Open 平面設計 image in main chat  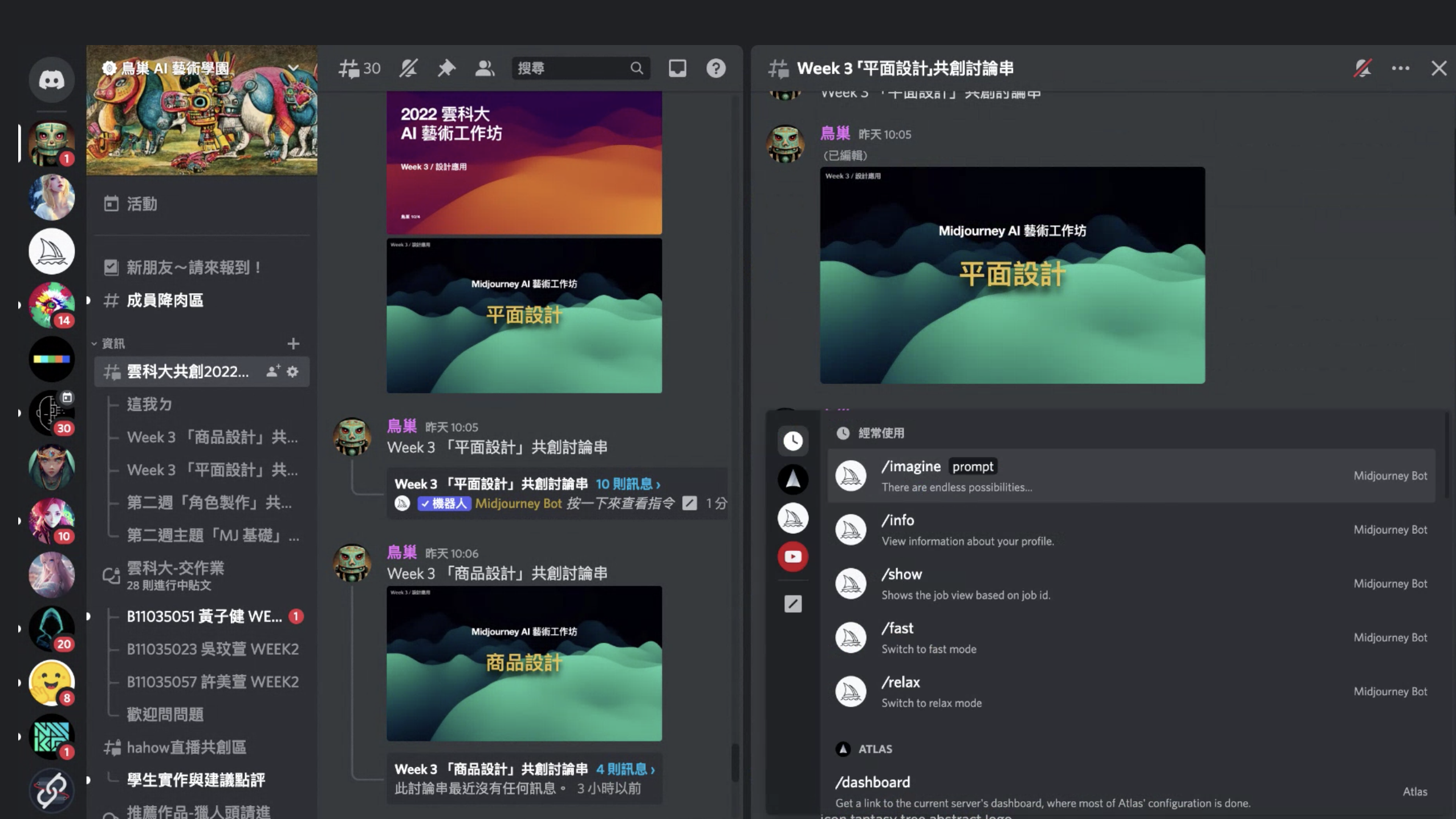pos(524,315)
